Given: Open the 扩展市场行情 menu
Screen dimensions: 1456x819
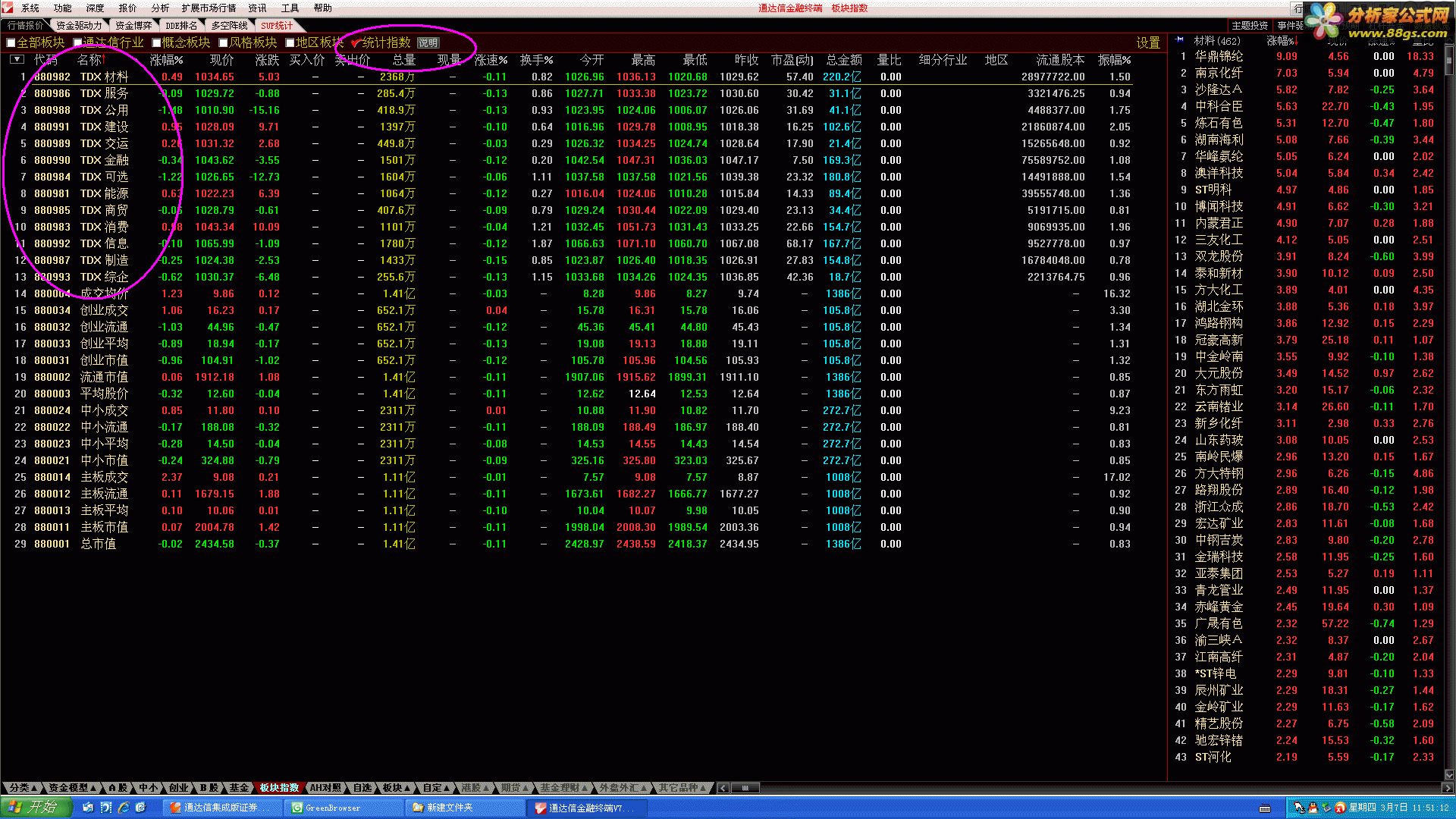Looking at the screenshot, I should (209, 8).
